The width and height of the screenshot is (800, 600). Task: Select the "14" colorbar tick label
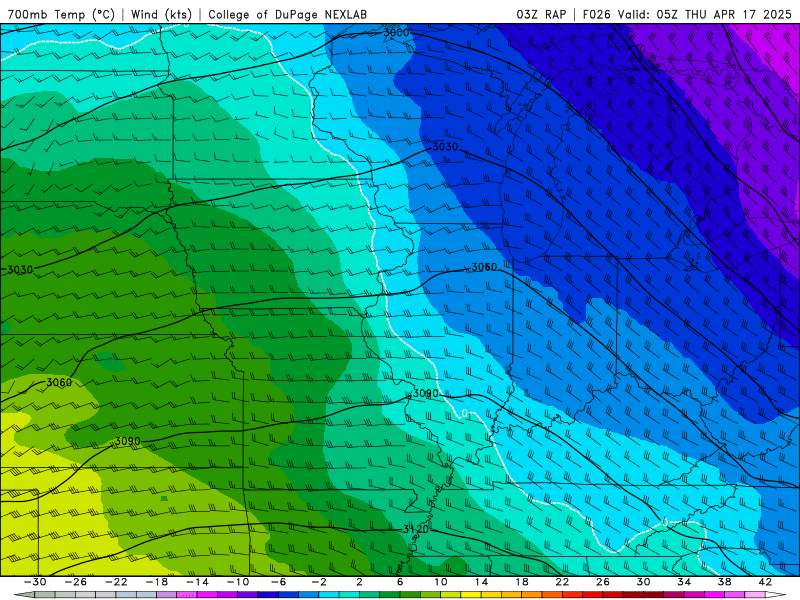click(x=481, y=582)
